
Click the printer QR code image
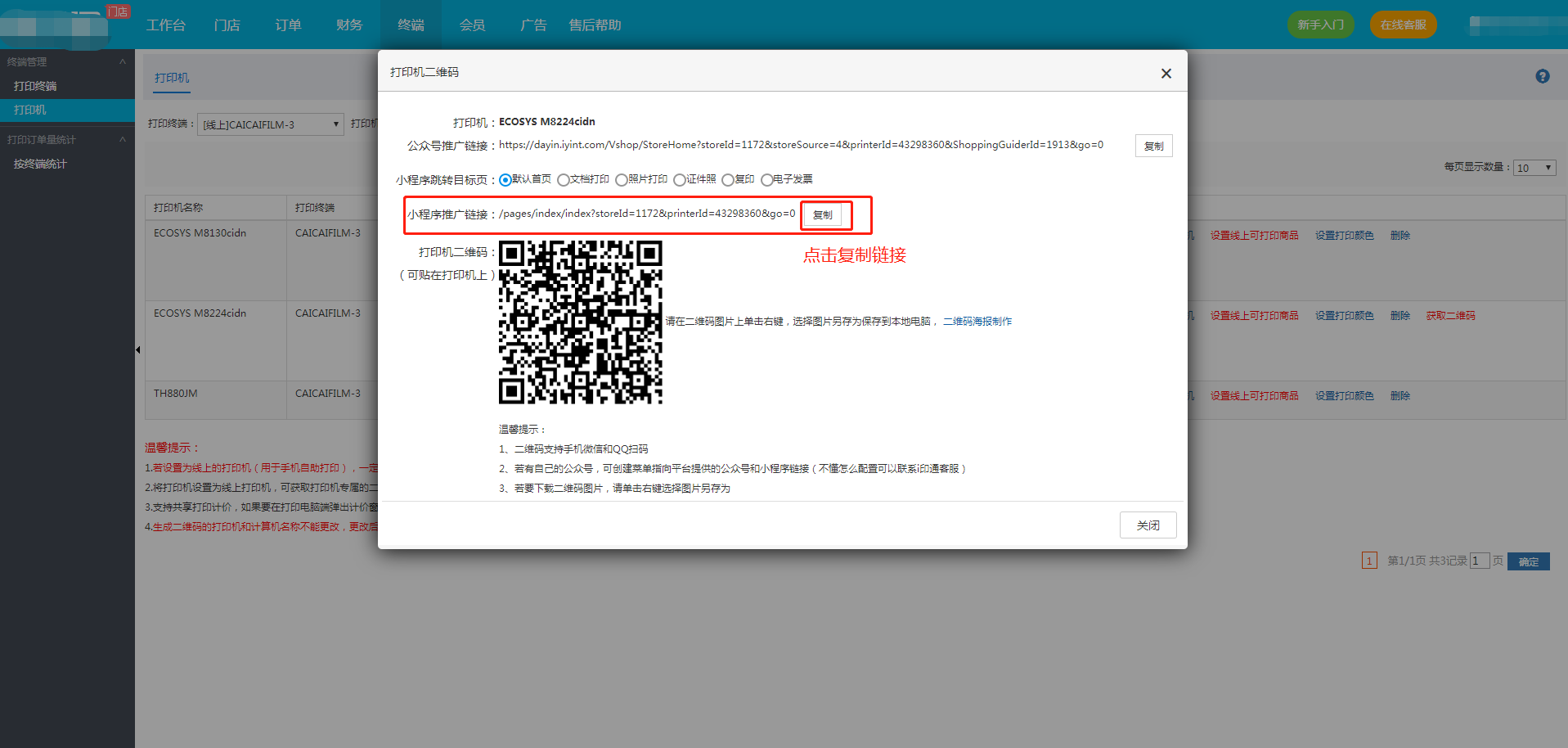coord(580,322)
